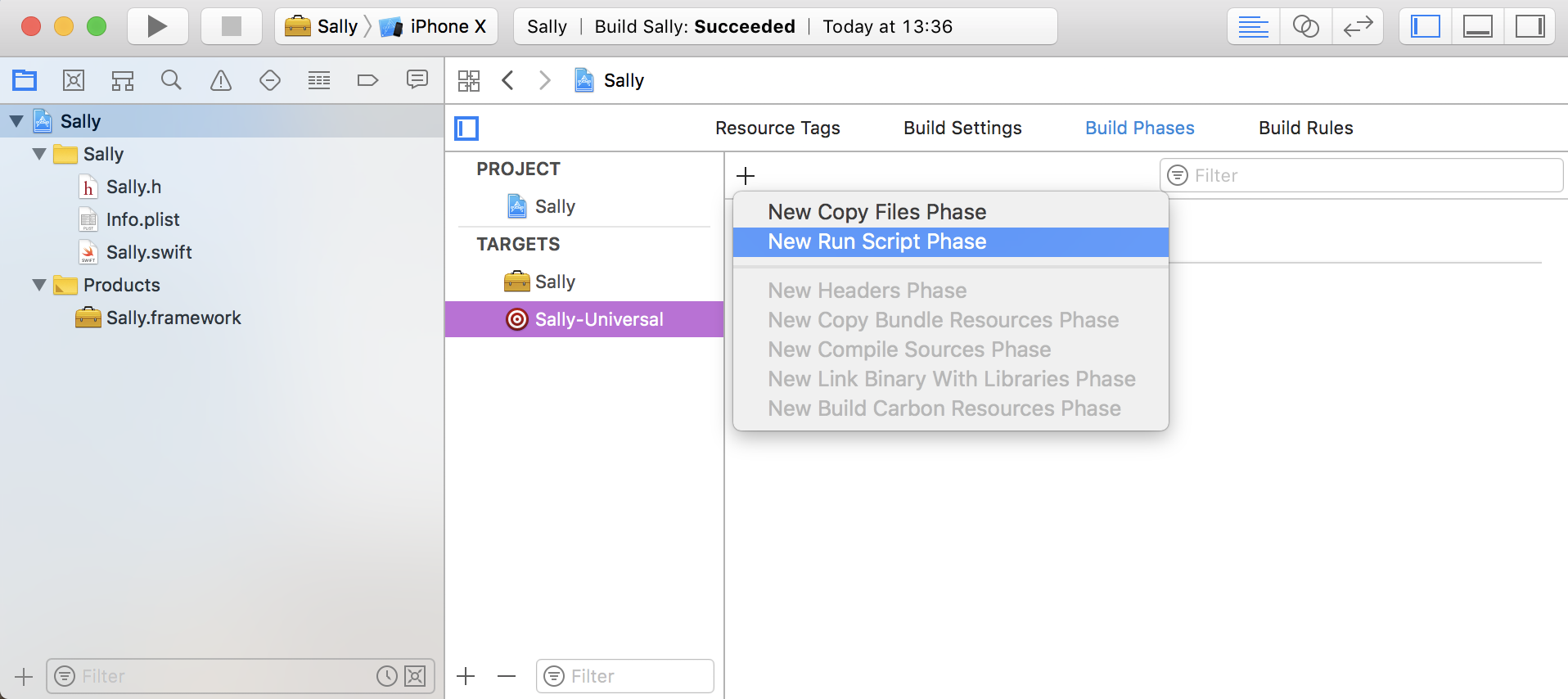Screen dimensions: 1568x699
Task: Click the add build phase plus button
Action: [x=746, y=176]
